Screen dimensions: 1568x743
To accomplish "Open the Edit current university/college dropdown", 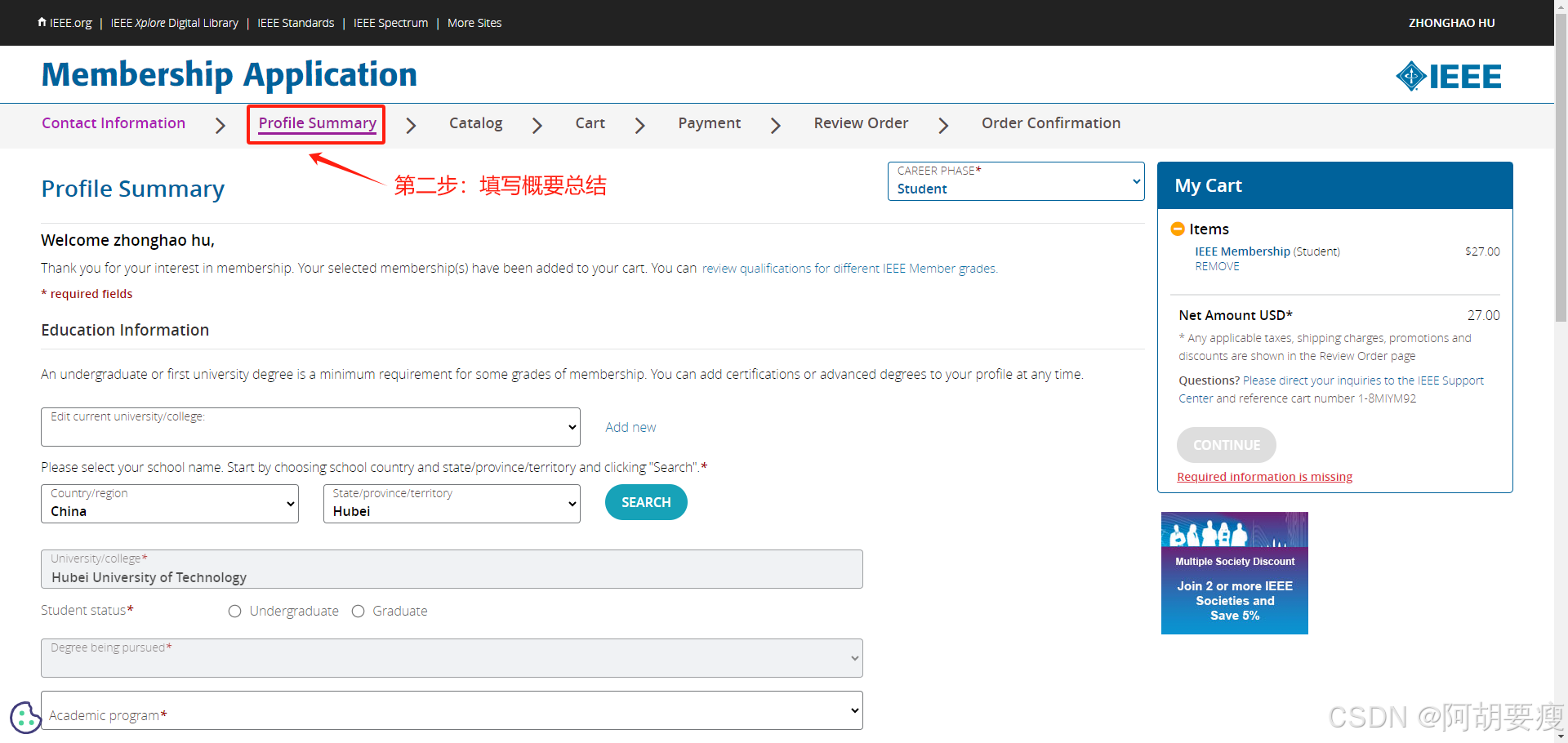I will 310,427.
